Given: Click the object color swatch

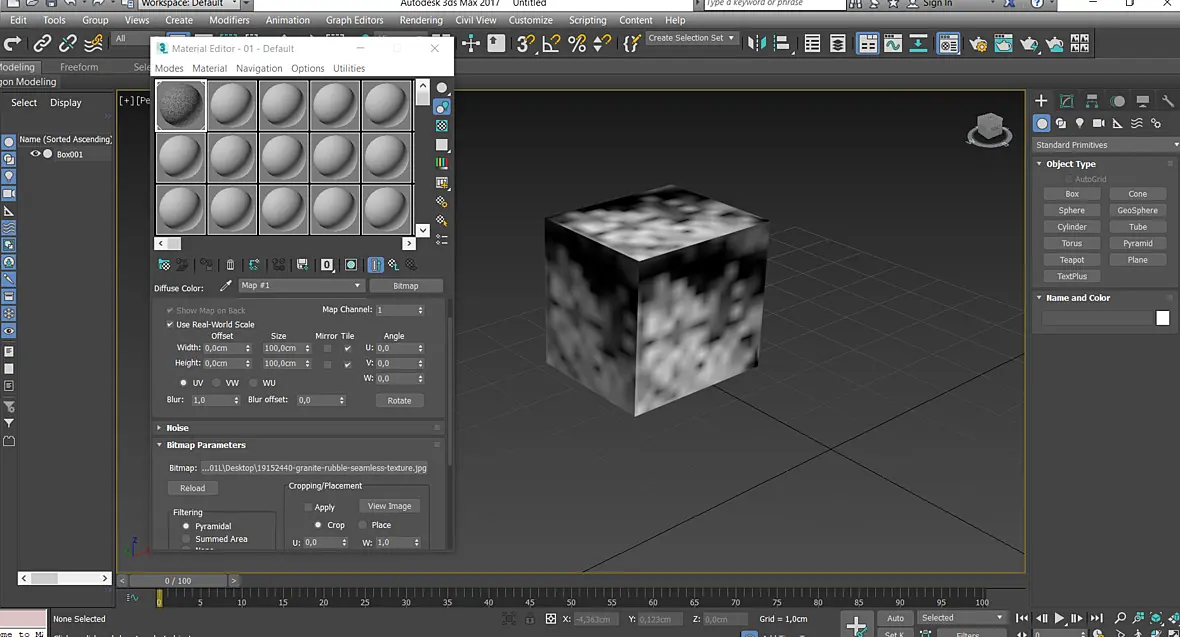Looking at the screenshot, I should pos(1163,318).
